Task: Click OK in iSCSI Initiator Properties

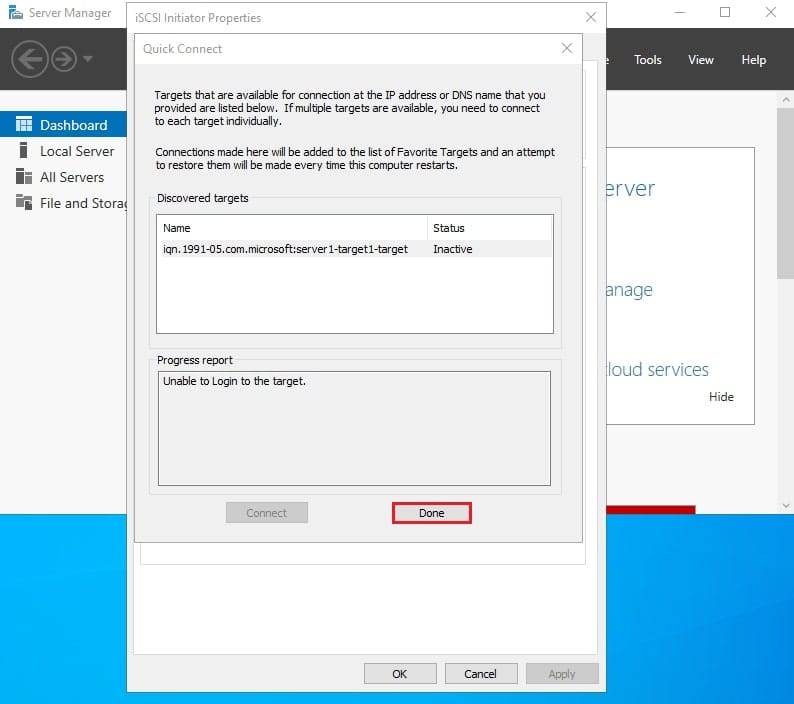Action: [400, 674]
